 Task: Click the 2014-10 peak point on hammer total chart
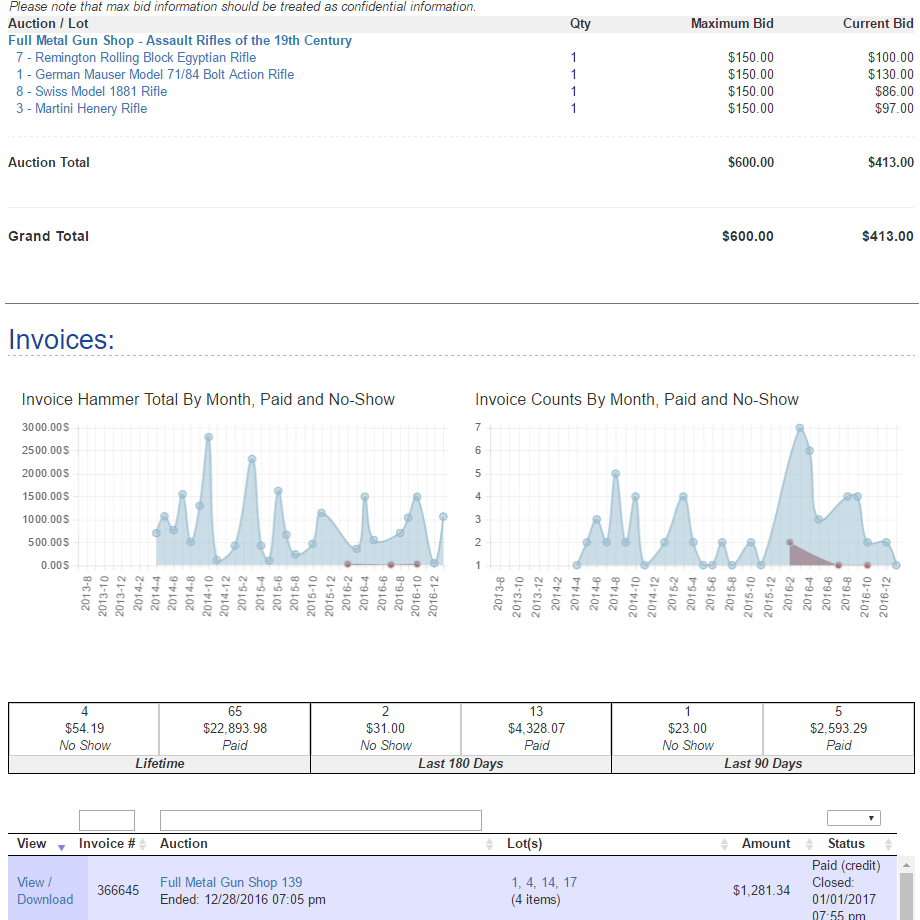pos(208,437)
